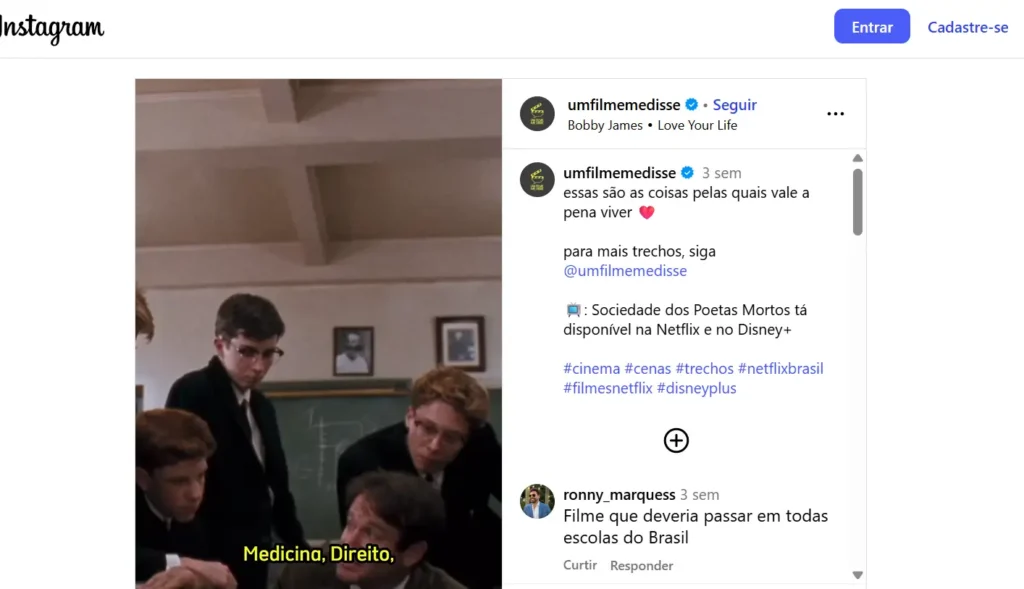
Task: Open the @umfilmemedisse mention link
Action: click(625, 270)
